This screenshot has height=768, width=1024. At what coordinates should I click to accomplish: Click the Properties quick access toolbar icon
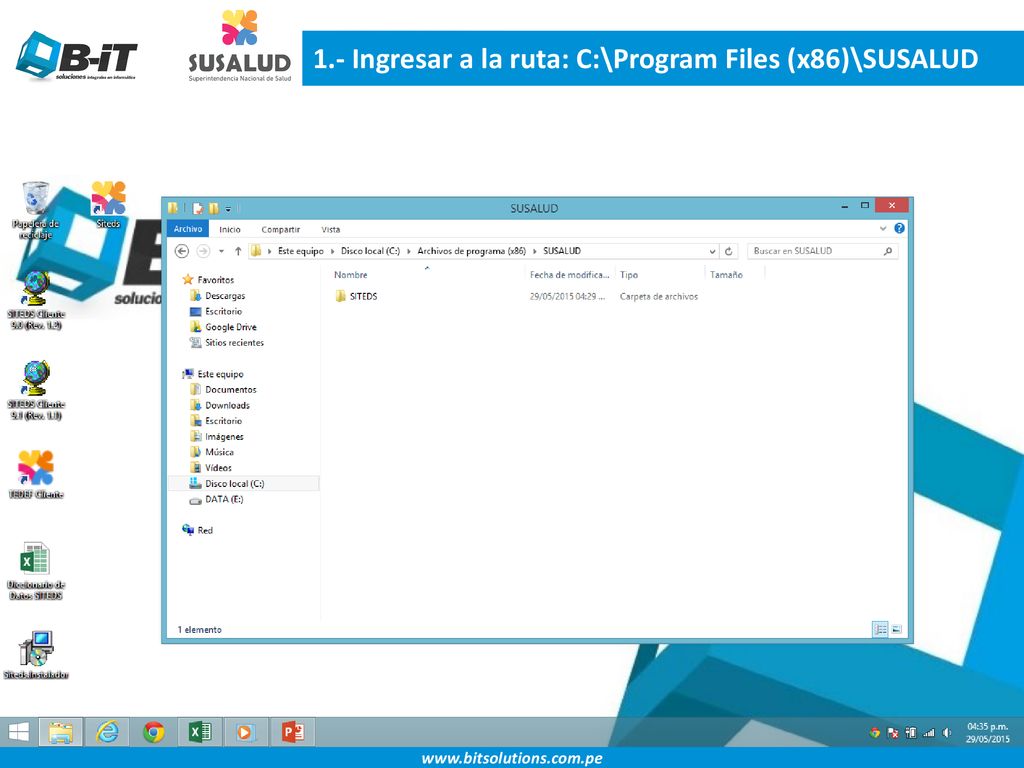pos(197,209)
